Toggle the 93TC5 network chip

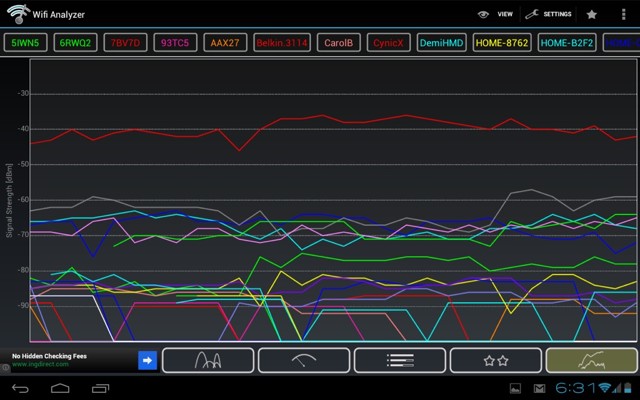tap(175, 42)
